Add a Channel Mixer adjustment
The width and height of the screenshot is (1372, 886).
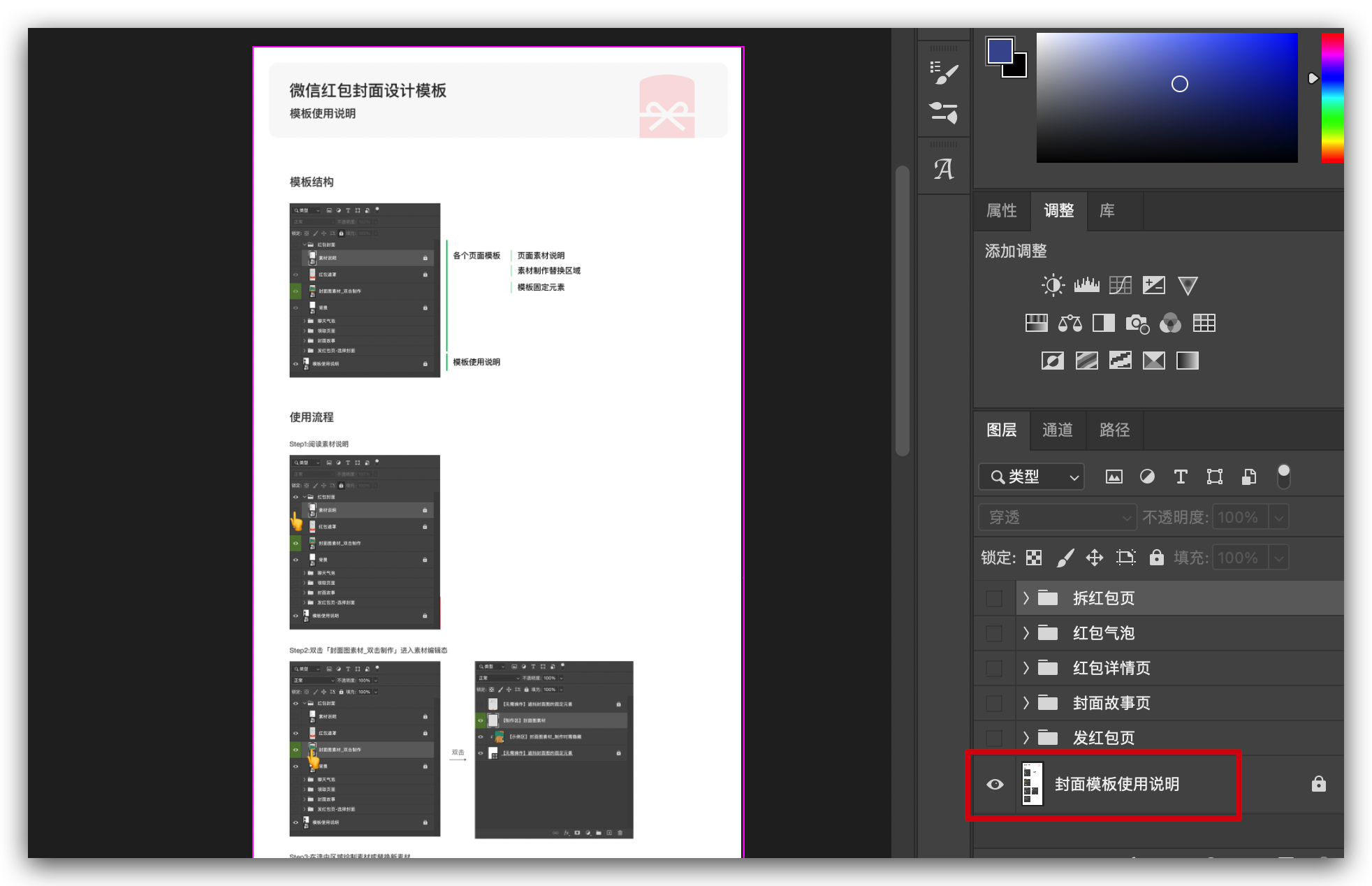click(1171, 323)
